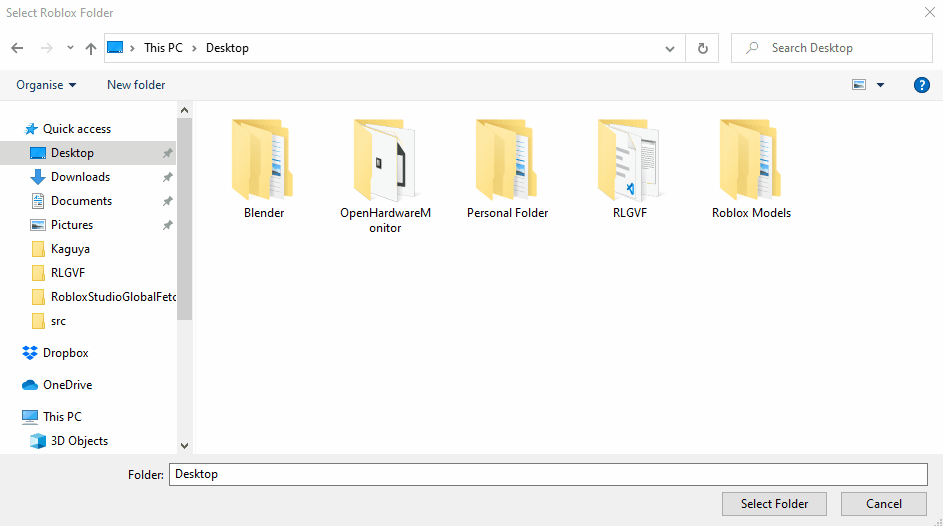Go up one folder level

point(91,48)
